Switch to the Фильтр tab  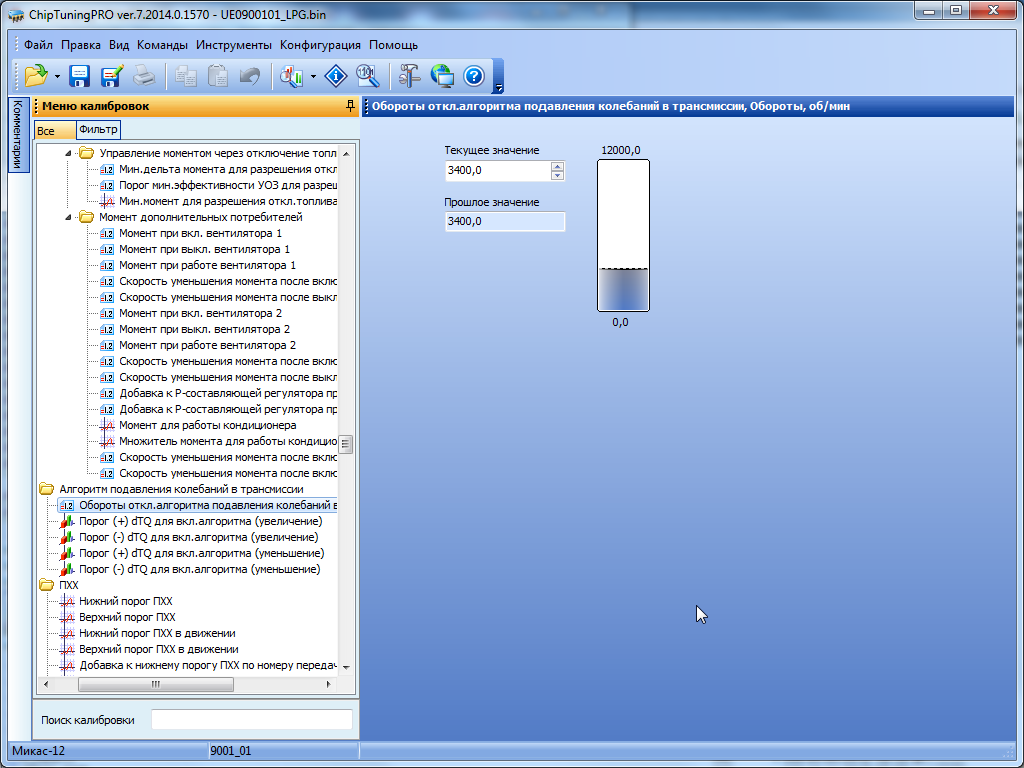[x=98, y=130]
